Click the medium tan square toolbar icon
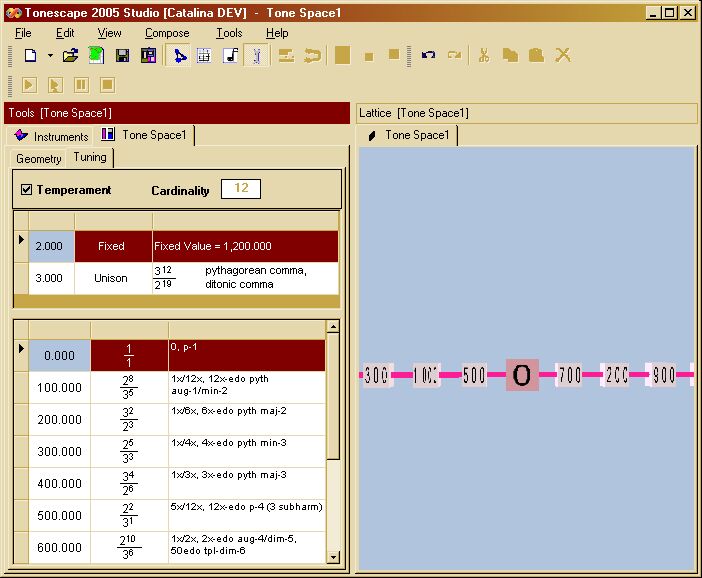702x578 pixels. [x=394, y=55]
